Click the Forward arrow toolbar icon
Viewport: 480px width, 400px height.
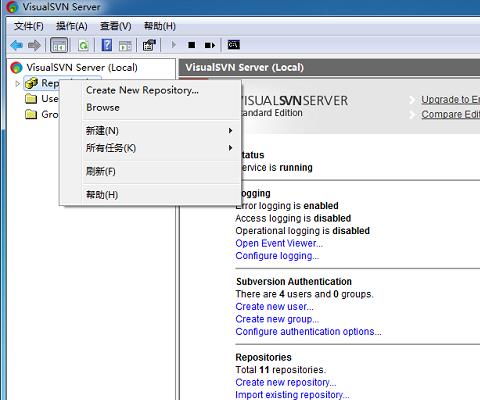coord(34,45)
